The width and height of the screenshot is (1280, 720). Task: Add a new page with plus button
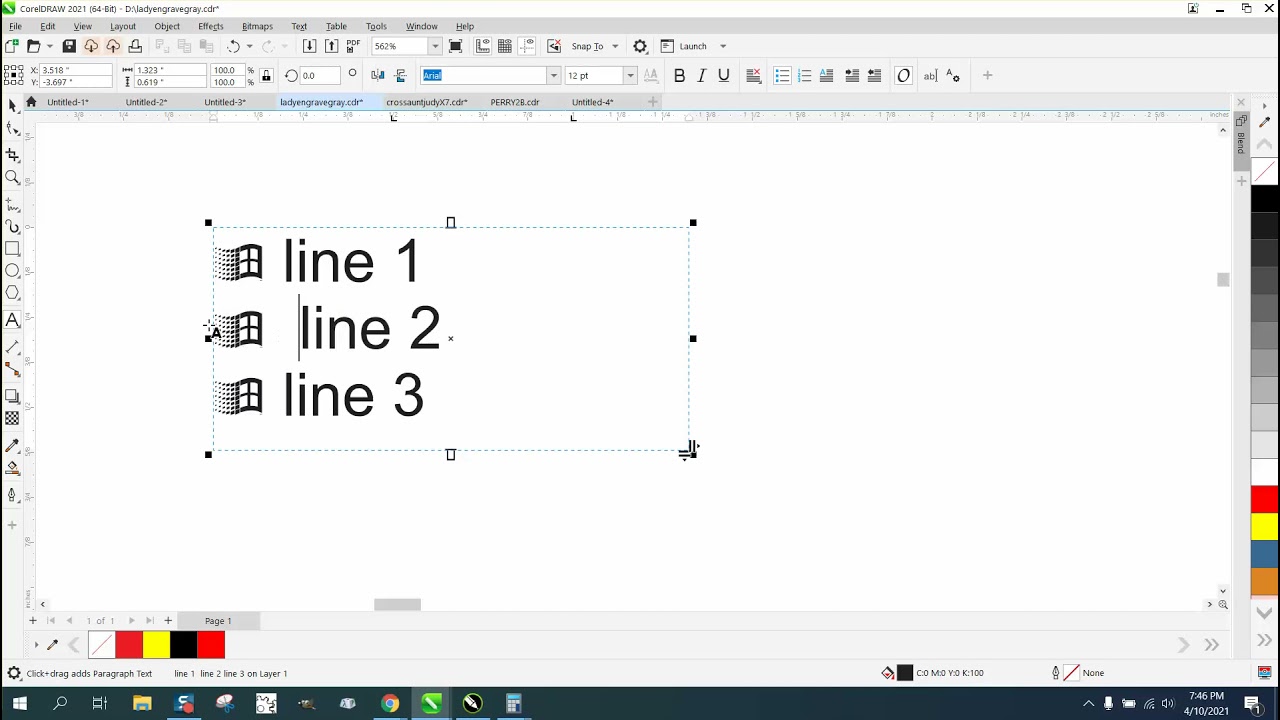pyautogui.click(x=168, y=621)
